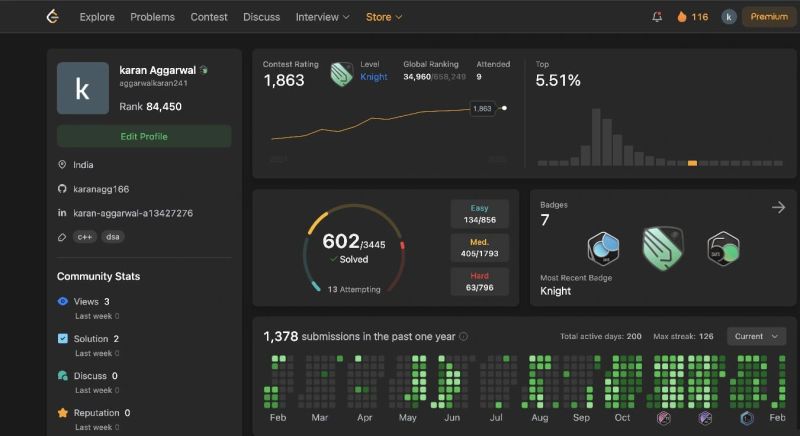Select the Med. 405/1793 stat box
Image resolution: width=800 pixels, height=436 pixels.
[479, 247]
